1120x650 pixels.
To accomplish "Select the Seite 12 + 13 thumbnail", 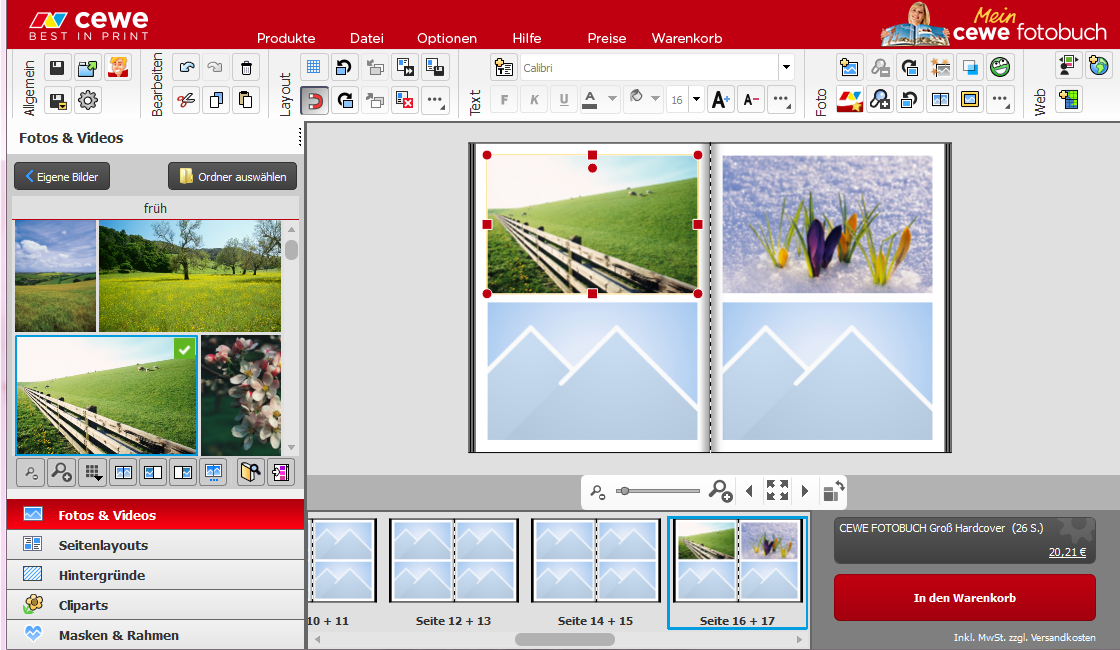I will point(454,560).
